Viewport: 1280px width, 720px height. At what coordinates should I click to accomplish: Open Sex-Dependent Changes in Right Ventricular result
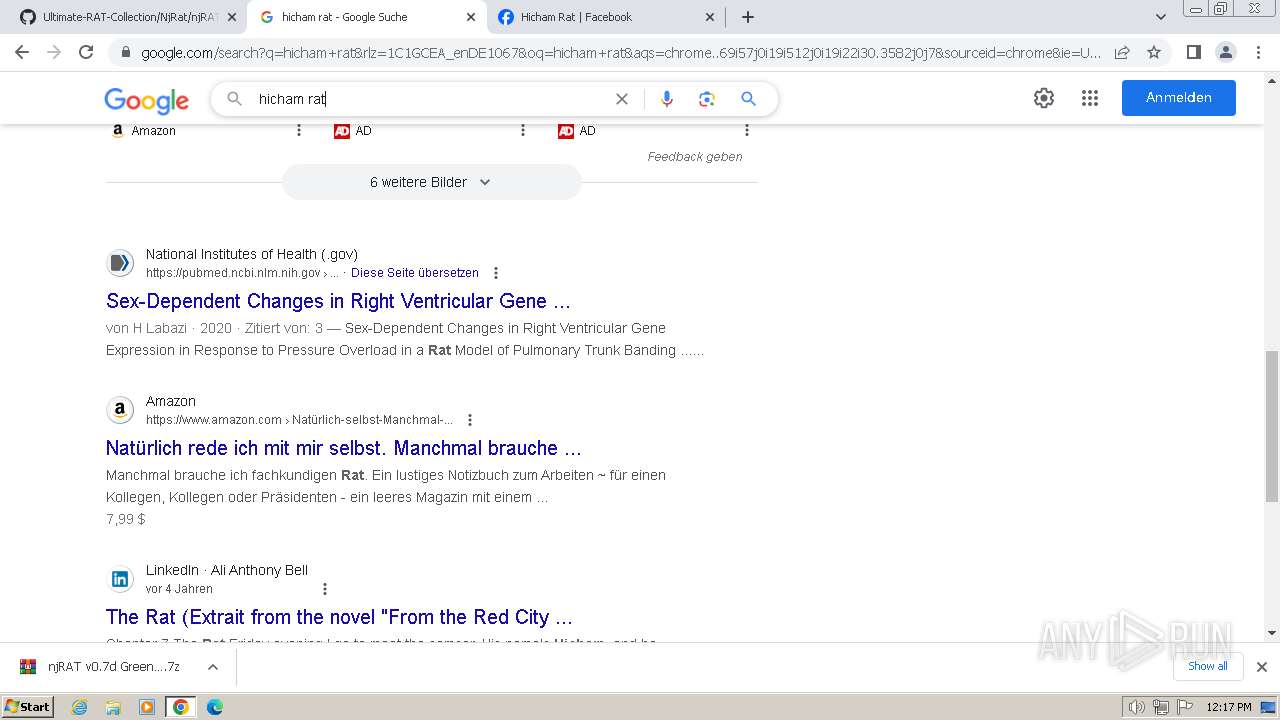point(338,301)
